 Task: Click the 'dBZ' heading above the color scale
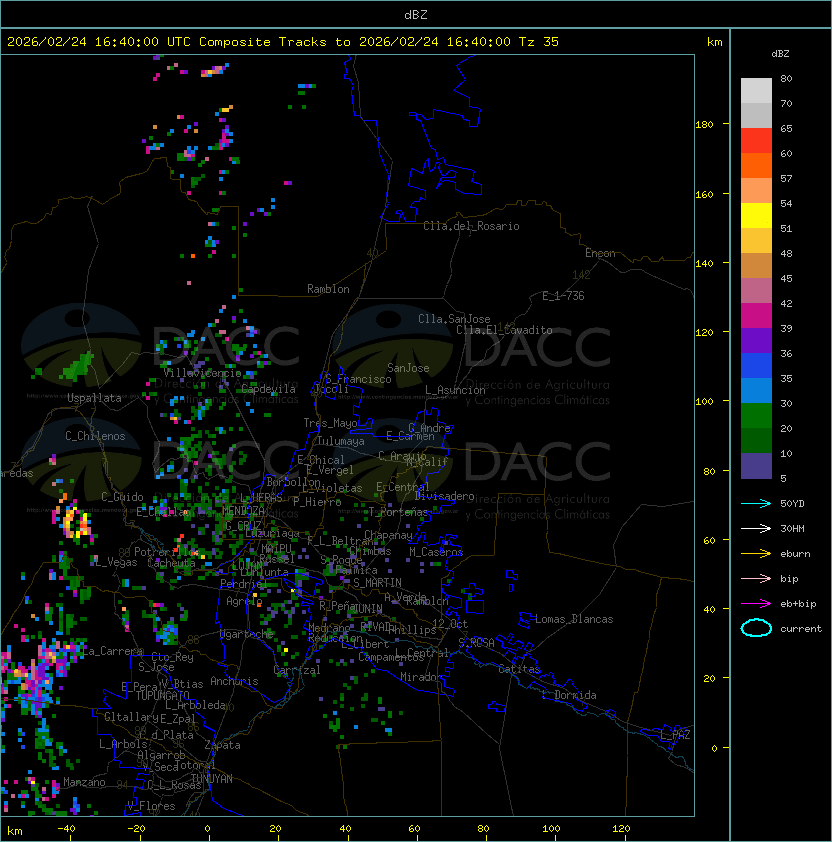tap(780, 54)
